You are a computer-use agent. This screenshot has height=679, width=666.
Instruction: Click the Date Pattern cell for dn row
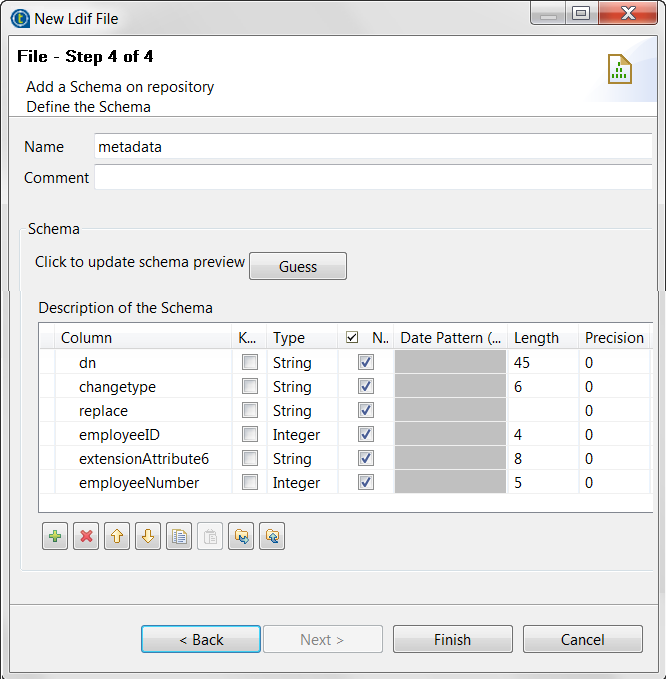[x=450, y=362]
